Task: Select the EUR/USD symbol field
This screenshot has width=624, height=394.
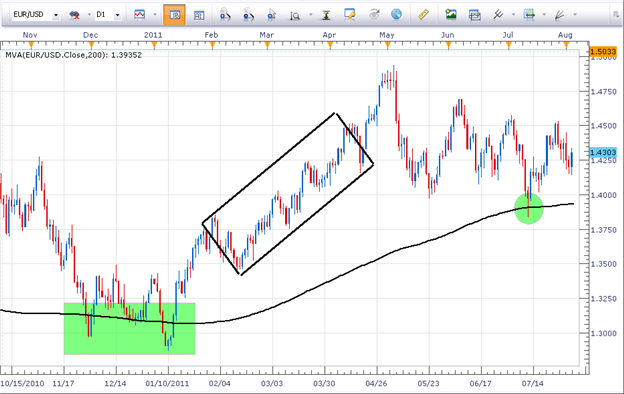Action: pos(31,15)
